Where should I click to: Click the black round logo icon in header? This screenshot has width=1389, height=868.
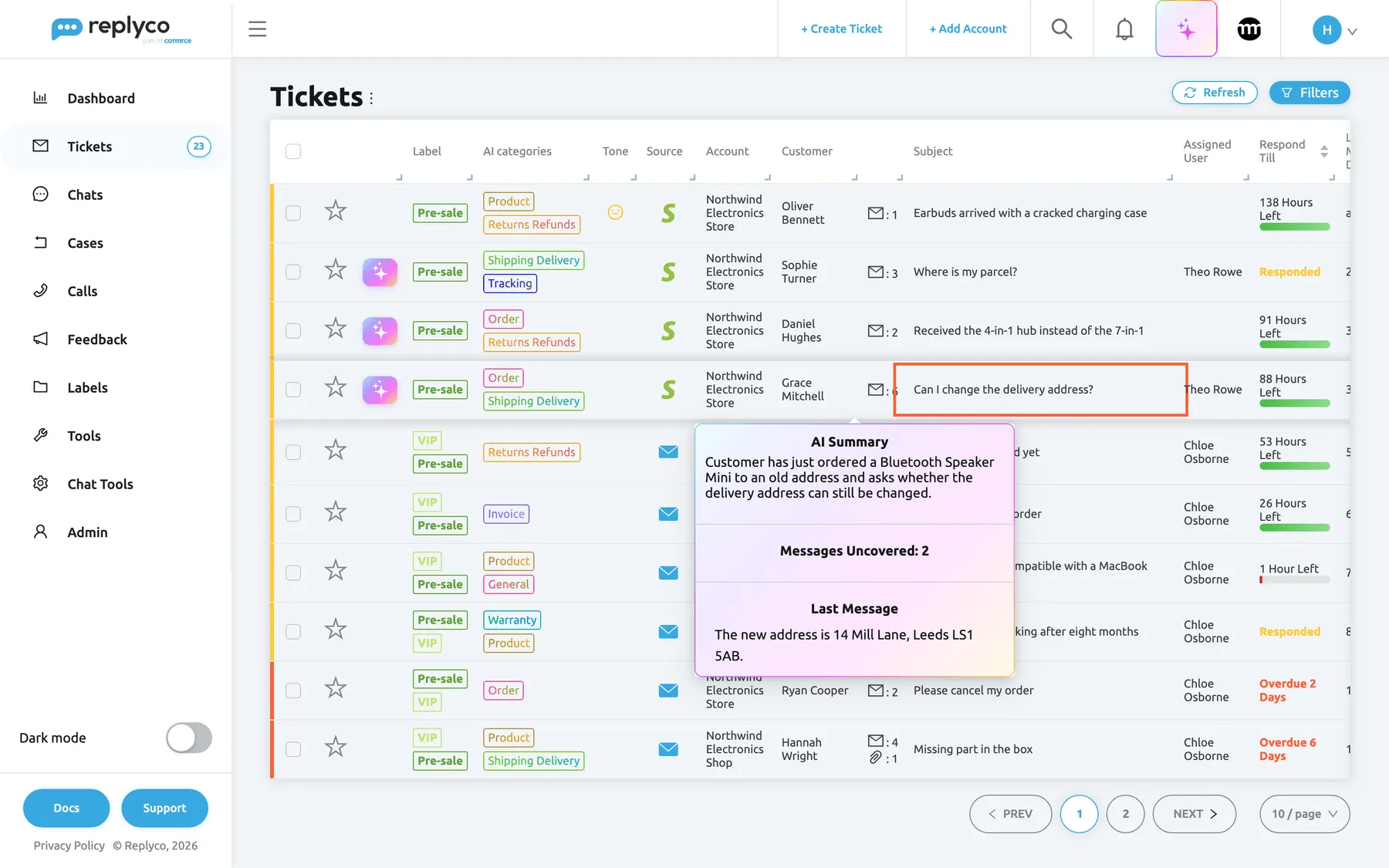(1249, 29)
